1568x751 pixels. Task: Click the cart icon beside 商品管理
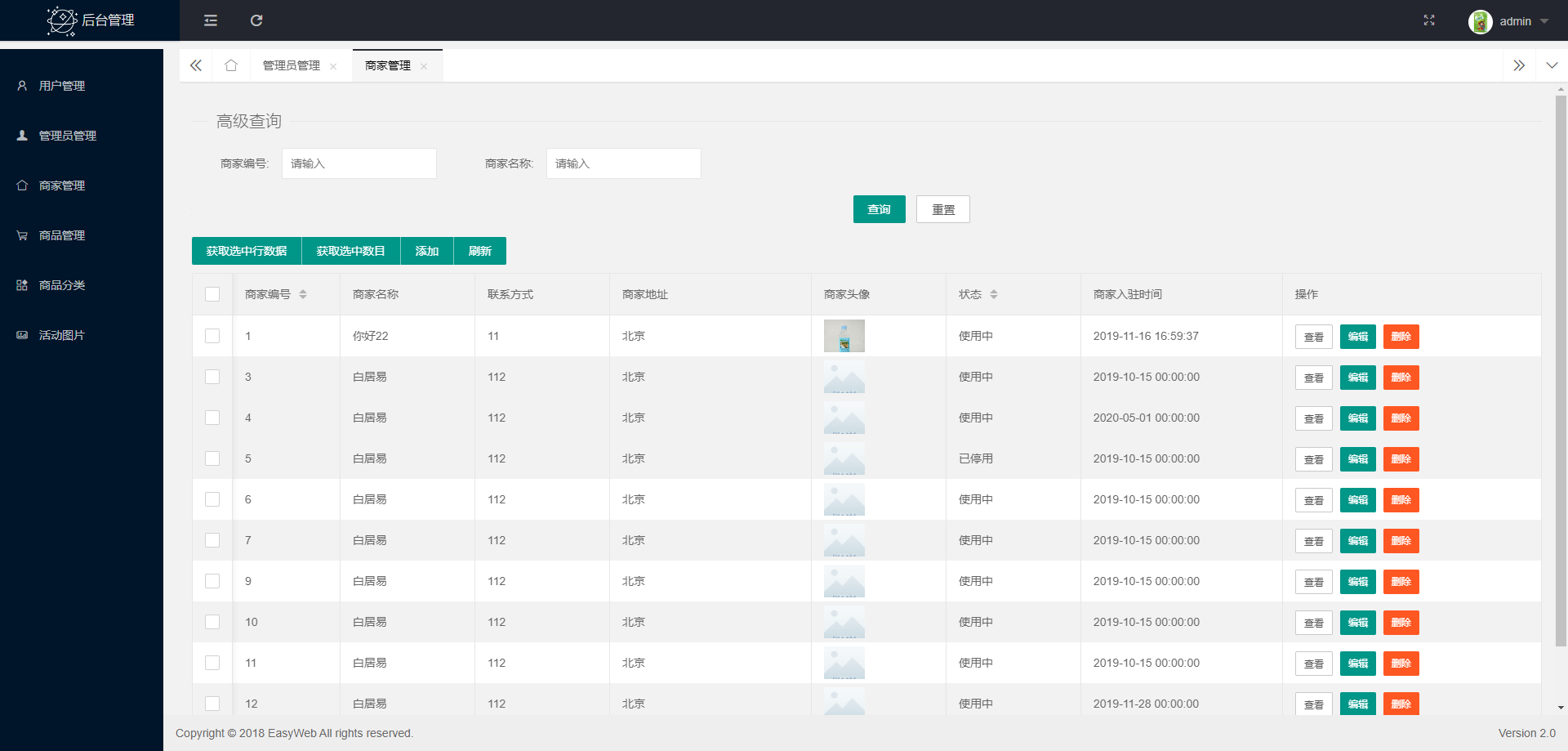click(x=22, y=235)
